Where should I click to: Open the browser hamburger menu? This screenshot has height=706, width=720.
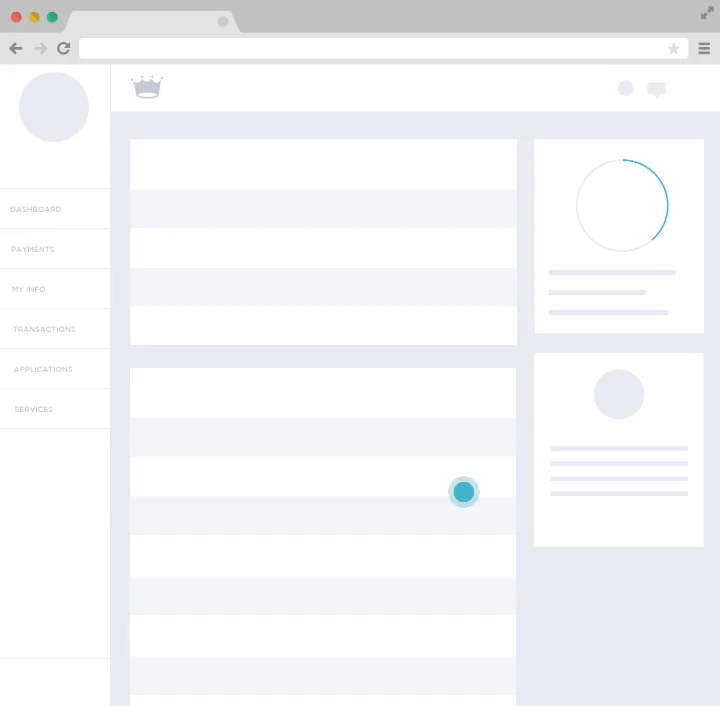pos(704,48)
